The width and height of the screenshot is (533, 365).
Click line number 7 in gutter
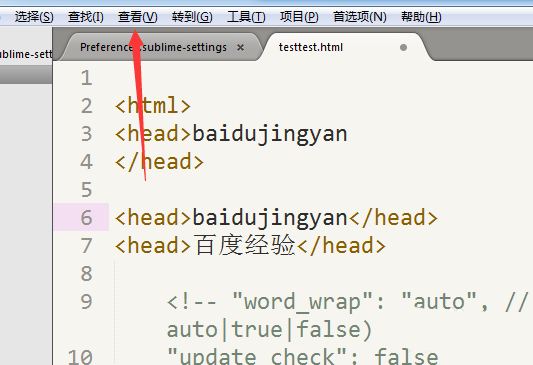pyautogui.click(x=87, y=245)
